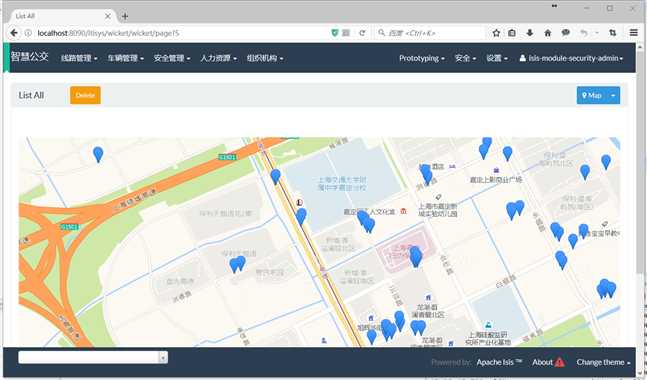Click the metro station icon beside the yellow road
This screenshot has width=647, height=380.
coord(300,202)
